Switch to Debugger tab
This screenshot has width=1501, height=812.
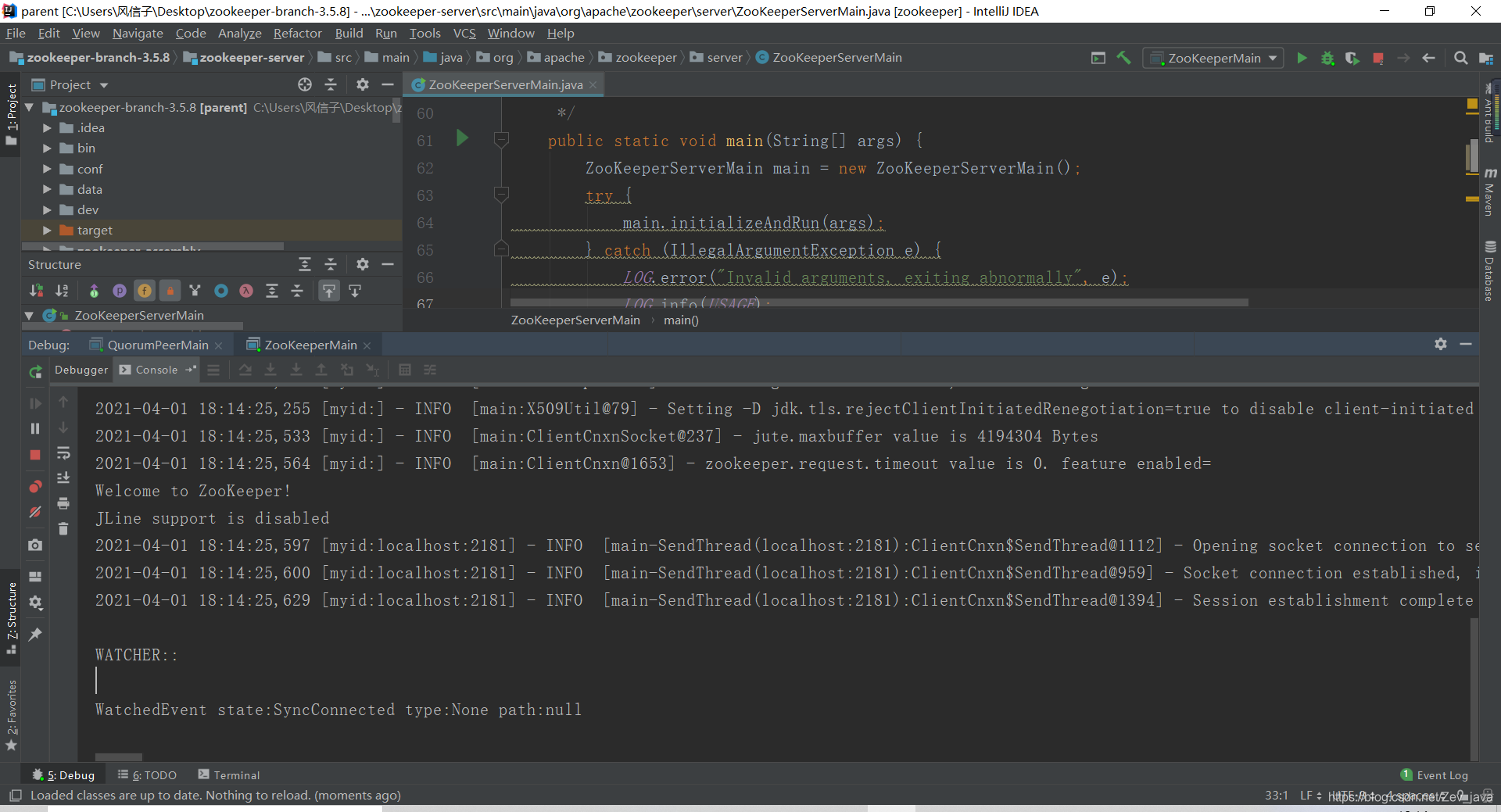81,370
